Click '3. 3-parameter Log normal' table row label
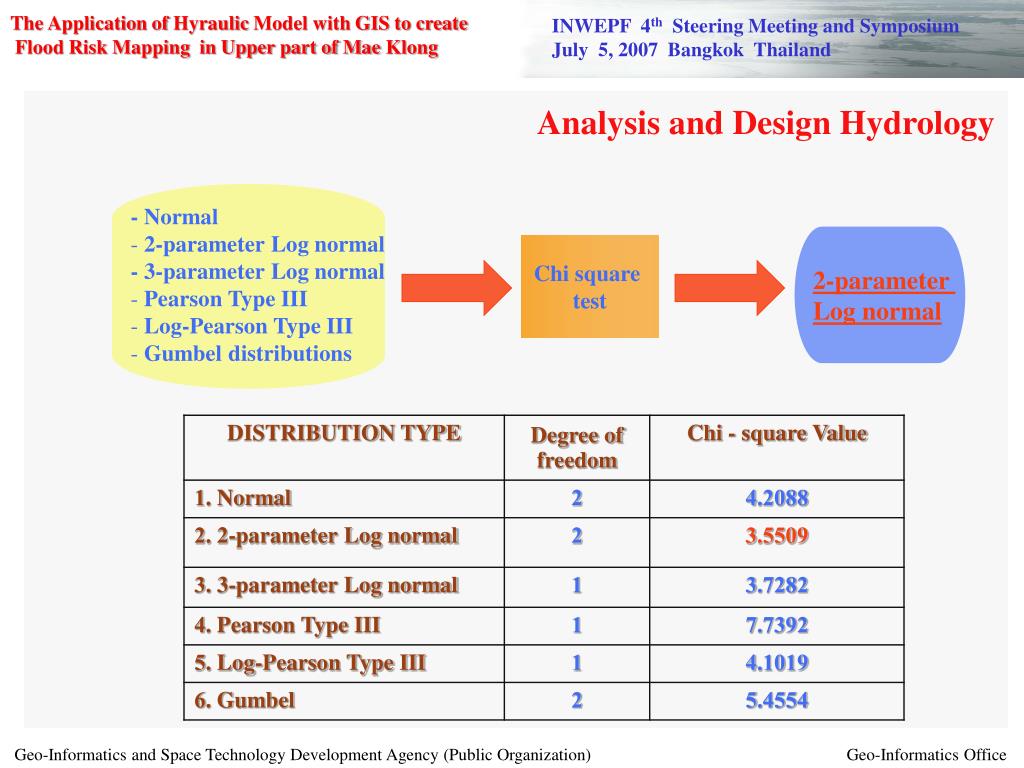Image resolution: width=1024 pixels, height=768 pixels. coord(327,586)
